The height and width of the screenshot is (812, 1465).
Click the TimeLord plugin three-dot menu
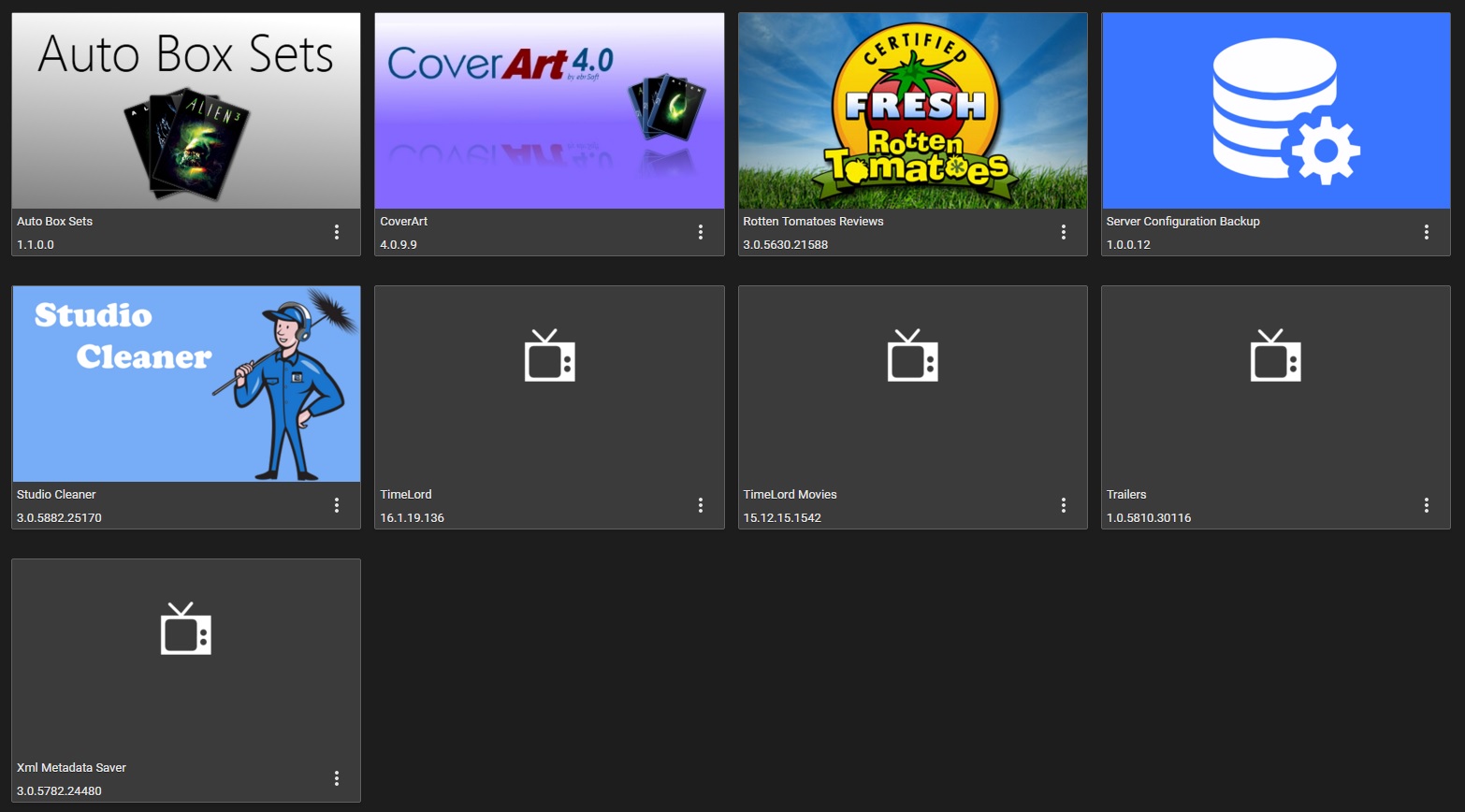click(700, 505)
